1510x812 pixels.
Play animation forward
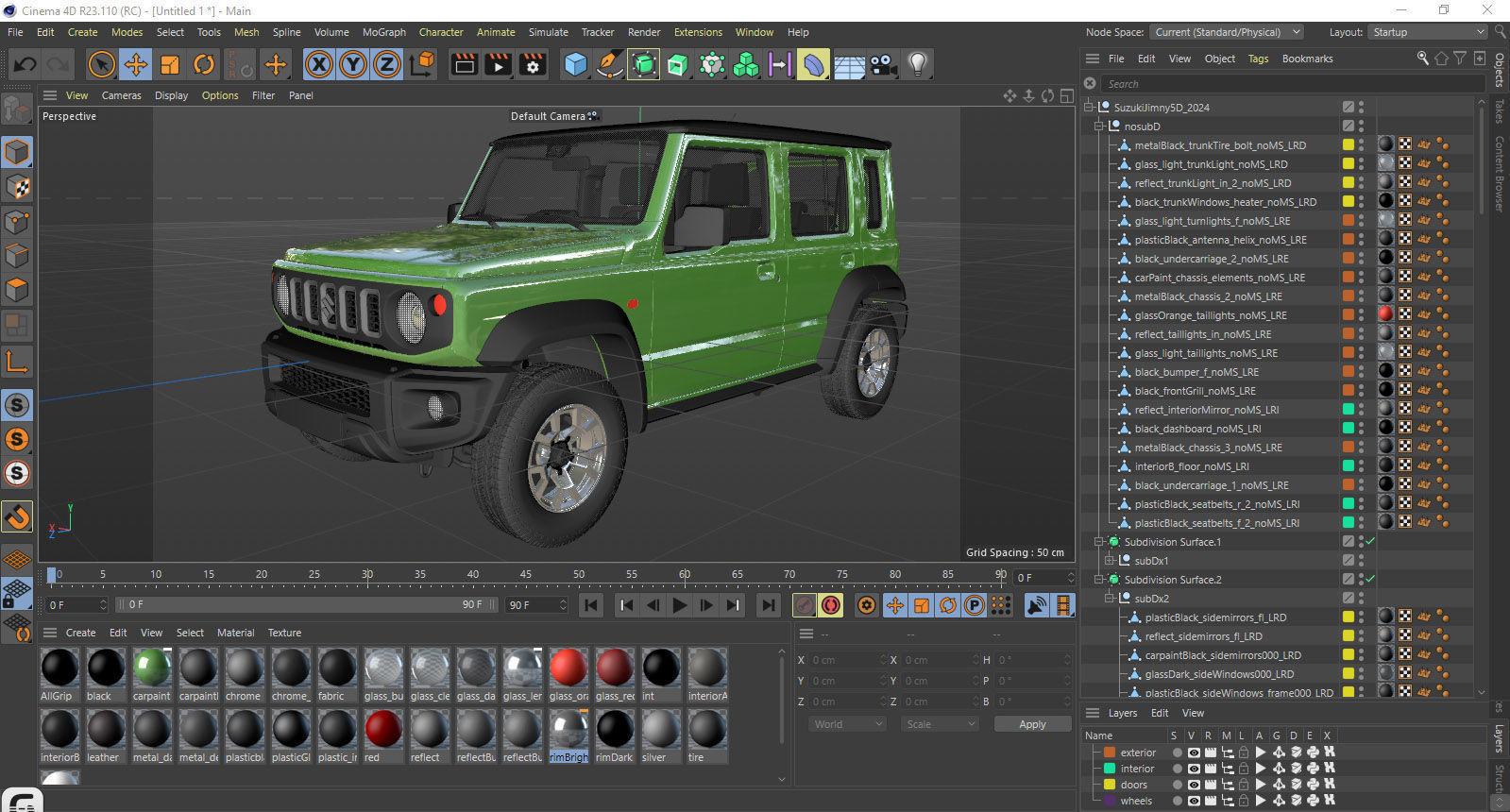pyautogui.click(x=679, y=605)
